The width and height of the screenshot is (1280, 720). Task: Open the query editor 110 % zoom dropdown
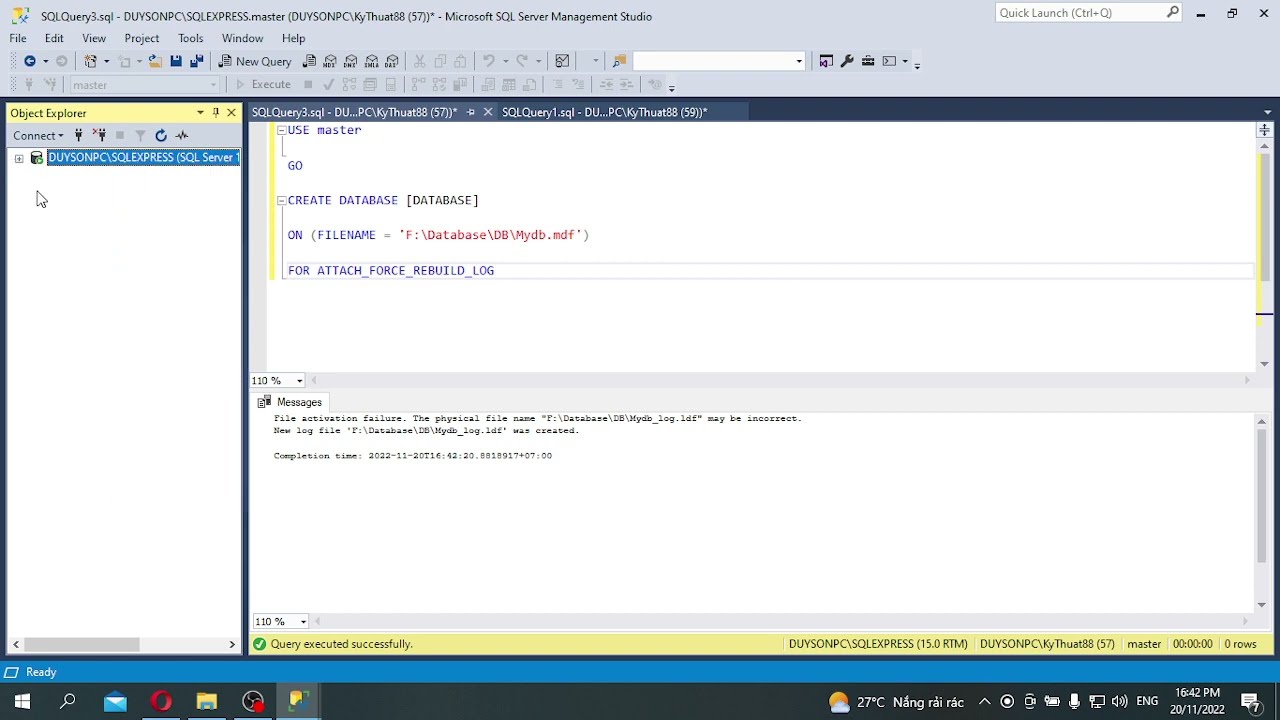click(x=299, y=381)
